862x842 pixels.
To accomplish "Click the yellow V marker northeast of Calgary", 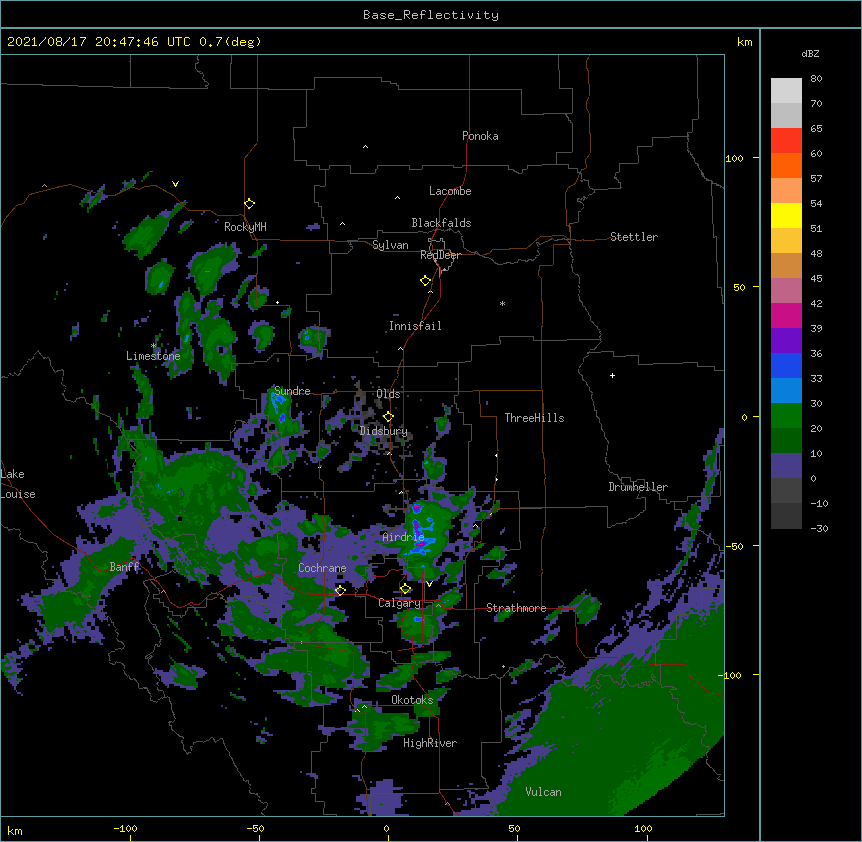I will (x=429, y=584).
